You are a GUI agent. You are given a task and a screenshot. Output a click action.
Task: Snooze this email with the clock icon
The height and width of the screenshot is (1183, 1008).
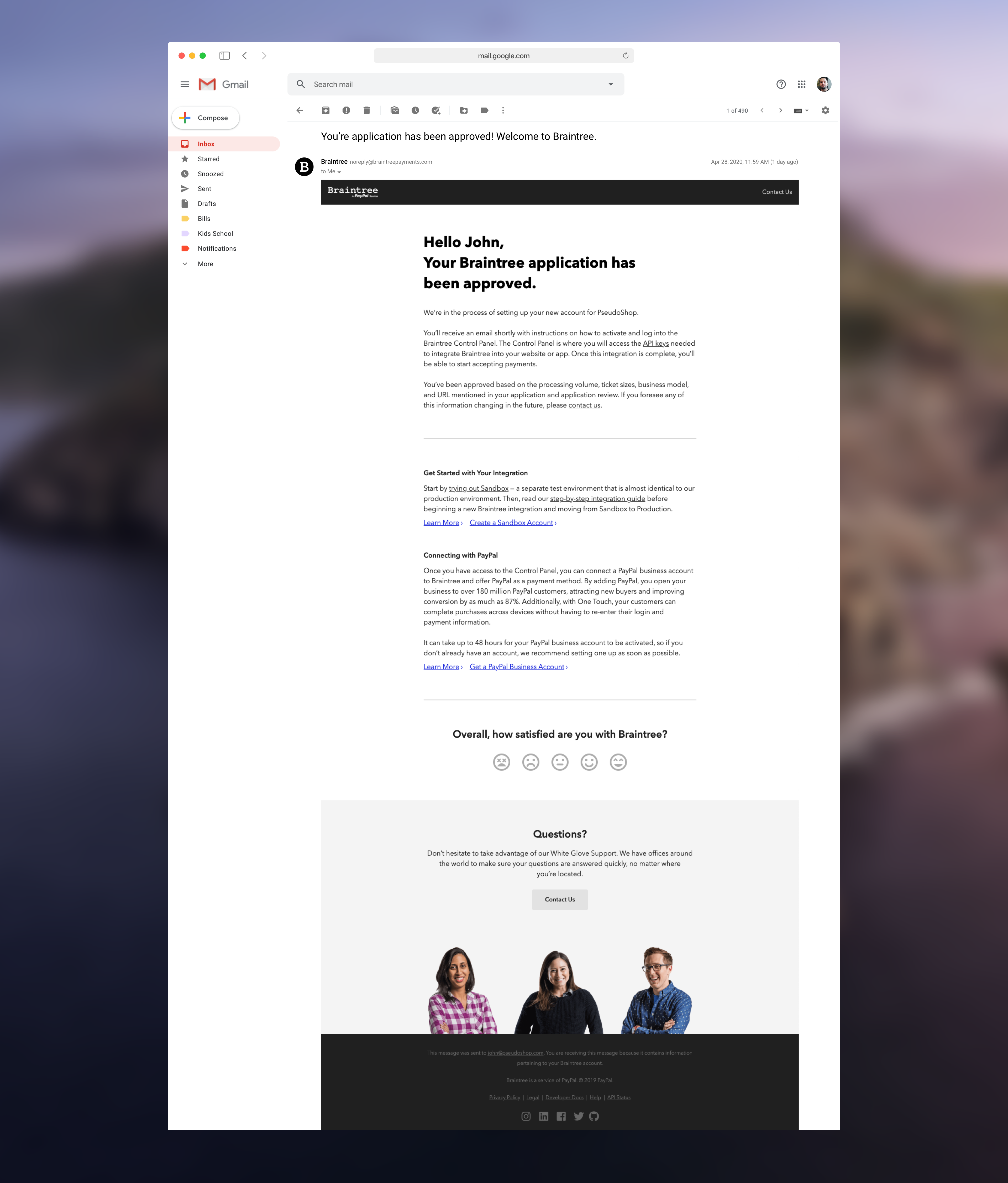click(x=415, y=111)
